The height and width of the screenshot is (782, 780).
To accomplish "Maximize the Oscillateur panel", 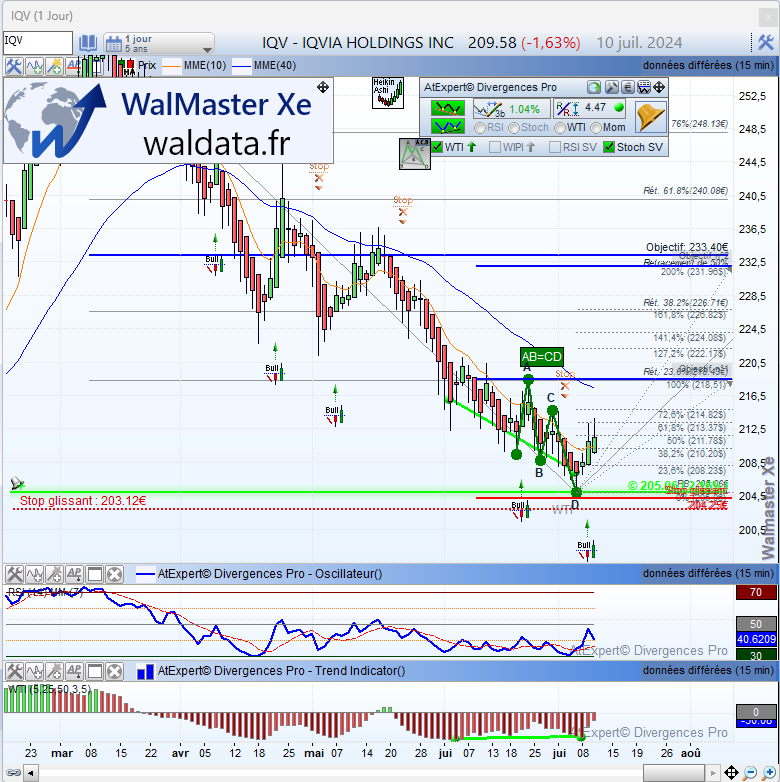I will coord(95,575).
